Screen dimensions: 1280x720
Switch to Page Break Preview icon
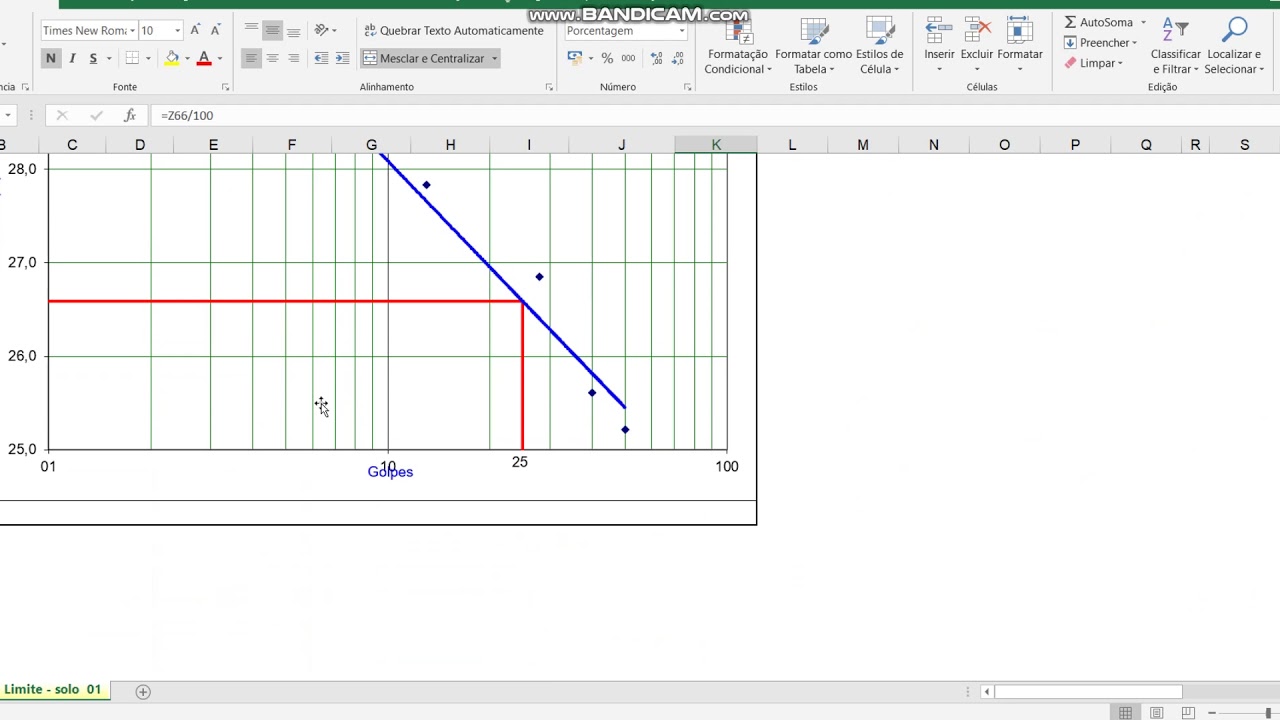point(1188,713)
